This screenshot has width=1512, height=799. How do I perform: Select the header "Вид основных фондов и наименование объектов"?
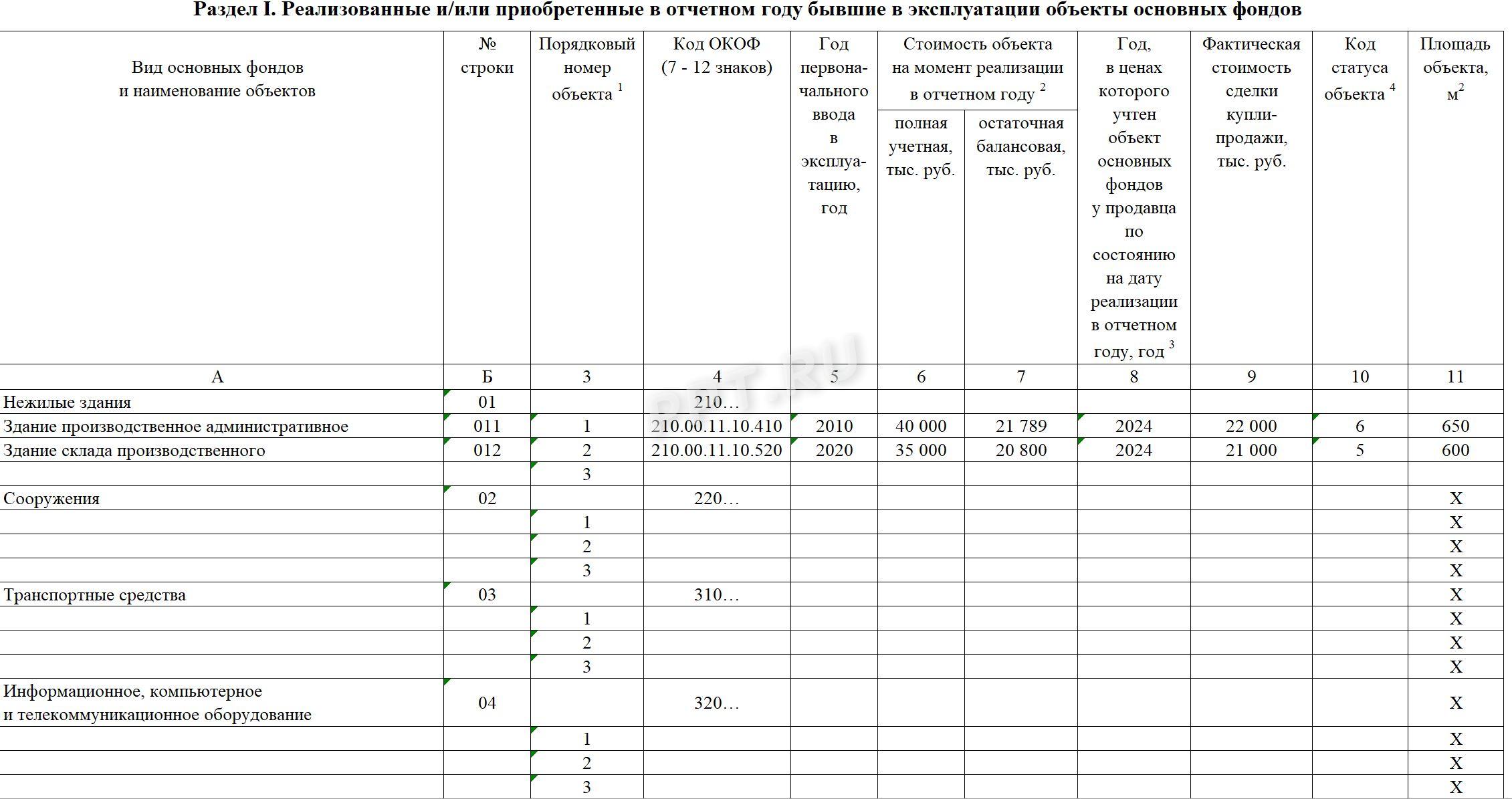click(217, 79)
